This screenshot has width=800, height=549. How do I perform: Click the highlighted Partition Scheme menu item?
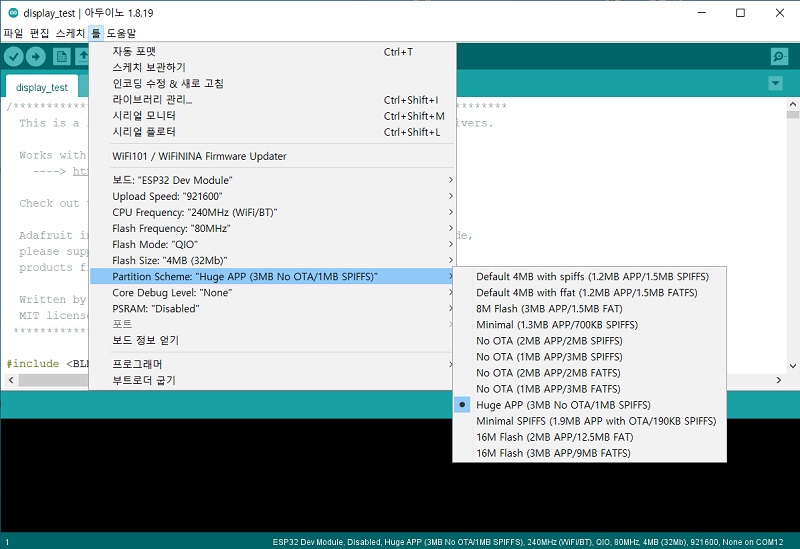(272, 277)
